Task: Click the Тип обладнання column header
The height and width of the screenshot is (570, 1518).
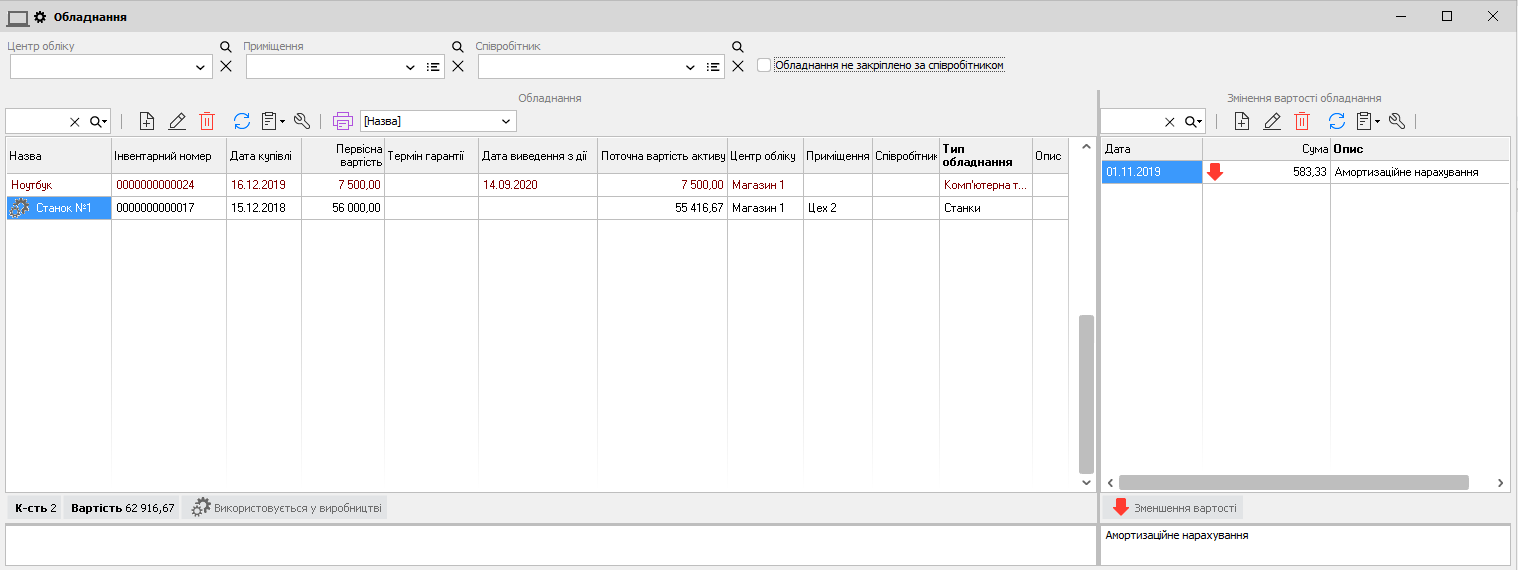Action: pyautogui.click(x=985, y=155)
